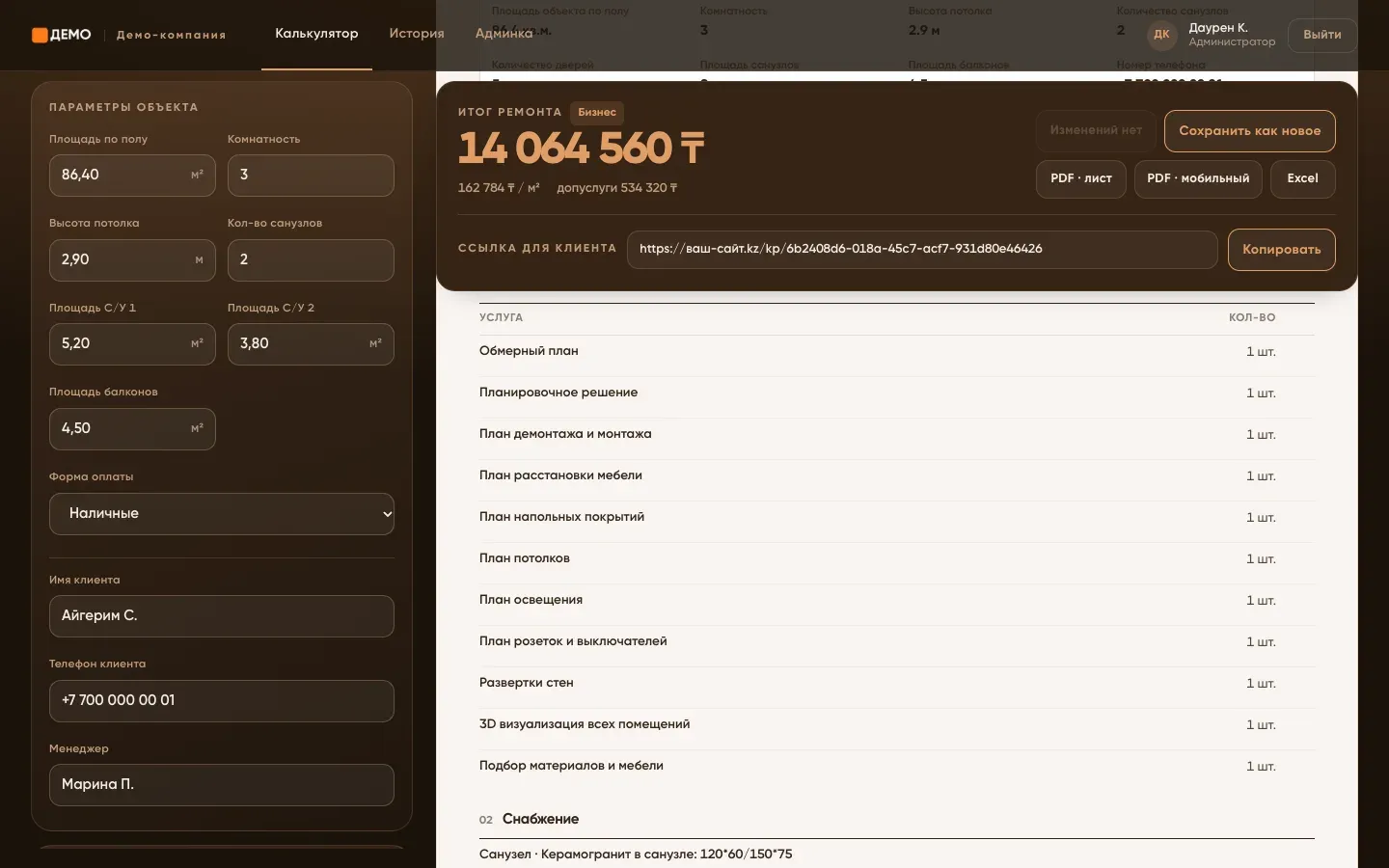This screenshot has height=868, width=1389.
Task: Click the Бизнес package badge
Action: click(597, 113)
